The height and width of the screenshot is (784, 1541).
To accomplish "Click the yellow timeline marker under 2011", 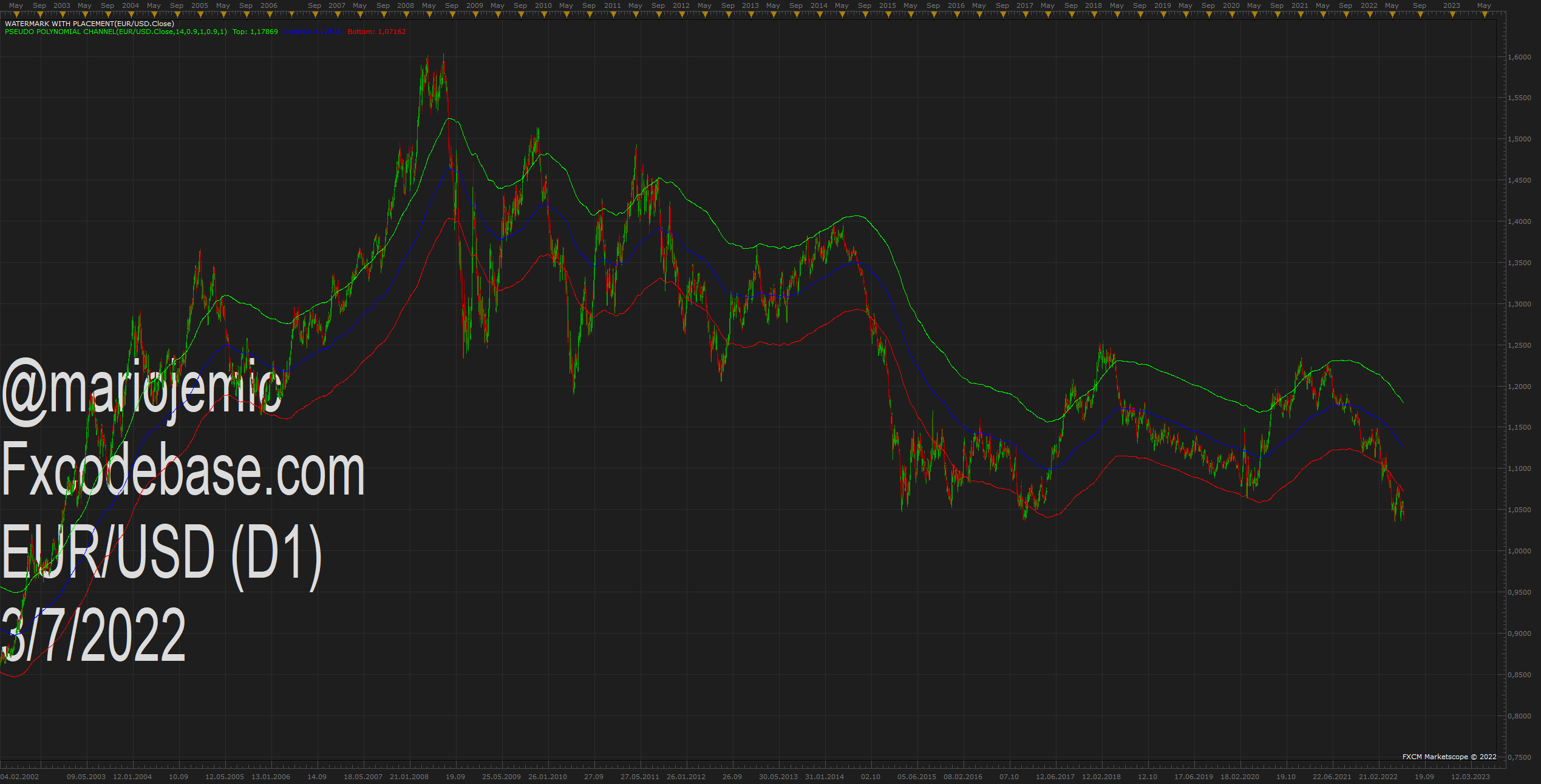I will (x=613, y=14).
